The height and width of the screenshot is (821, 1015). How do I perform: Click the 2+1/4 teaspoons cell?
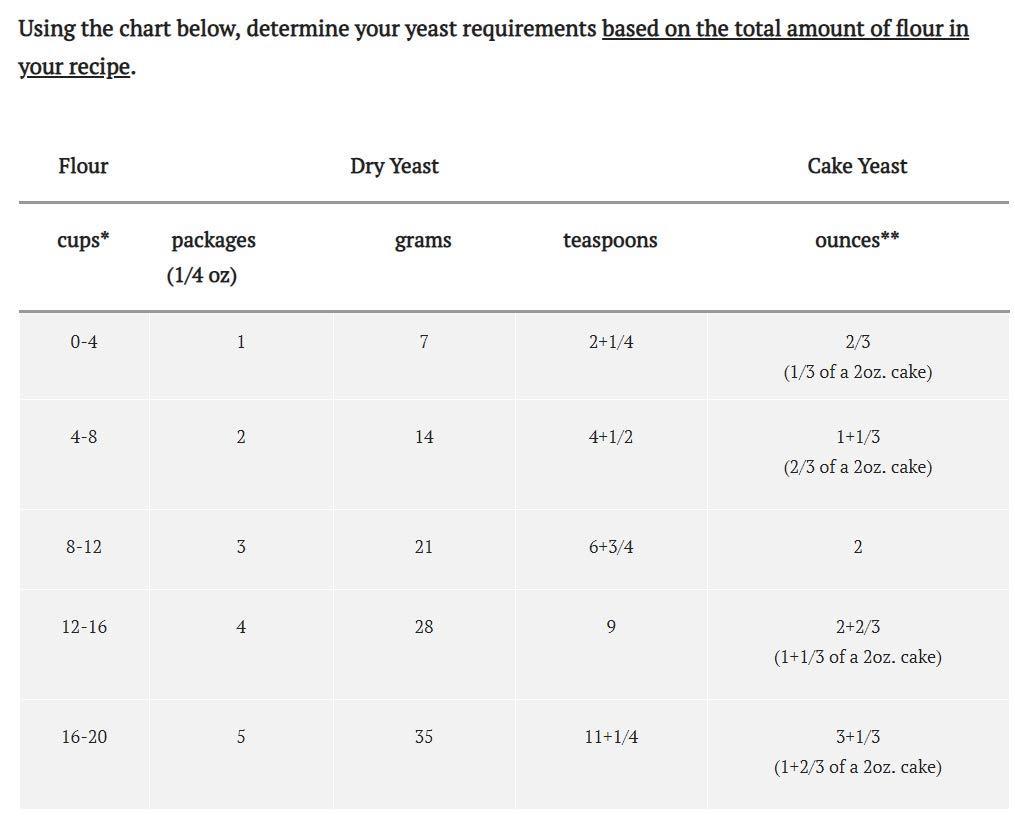point(611,342)
